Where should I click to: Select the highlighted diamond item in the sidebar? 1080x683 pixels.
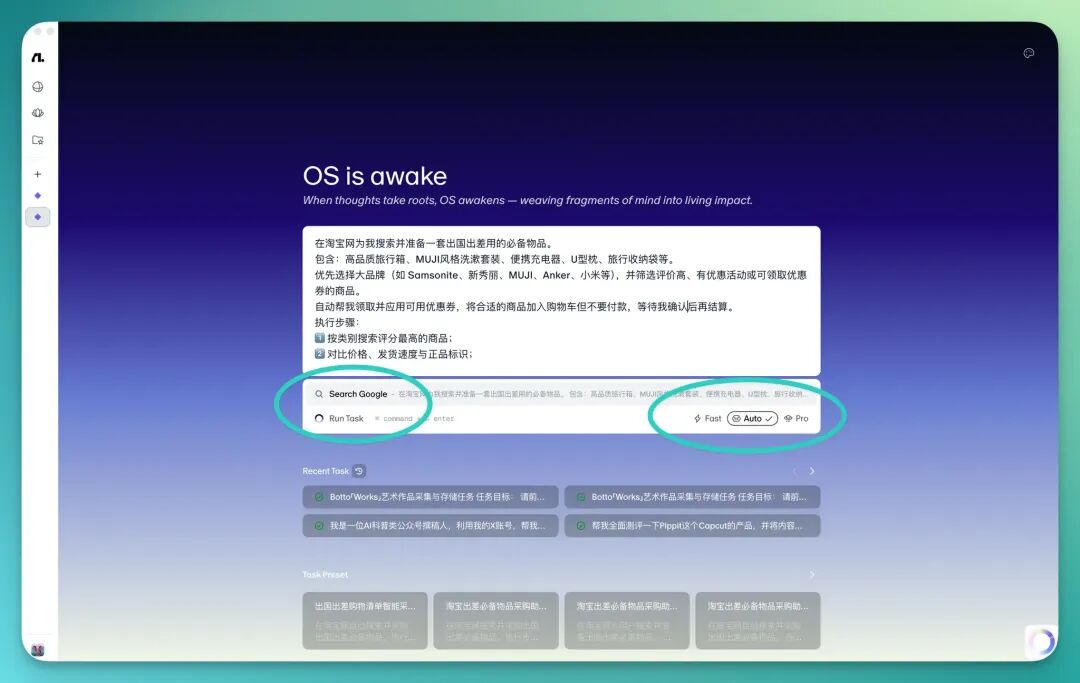coord(38,217)
